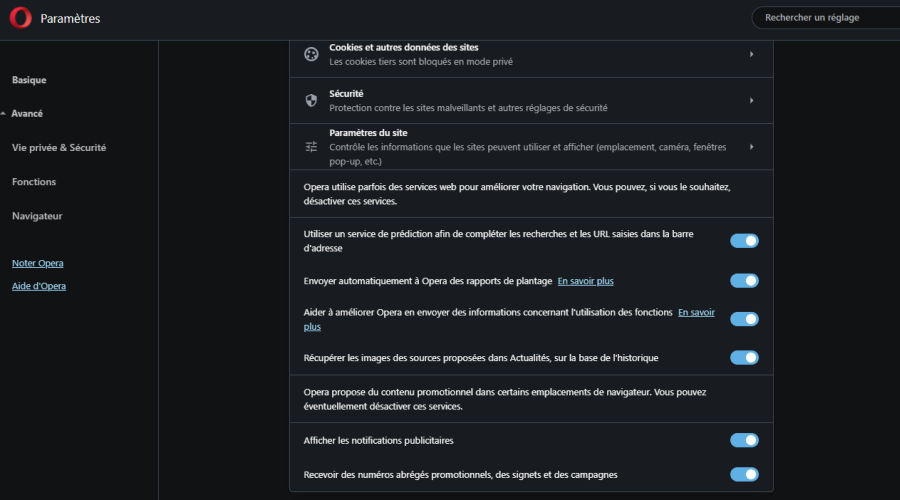Expand the Cookies et autres données chevron
Viewport: 900px width, 500px height.
click(751, 54)
